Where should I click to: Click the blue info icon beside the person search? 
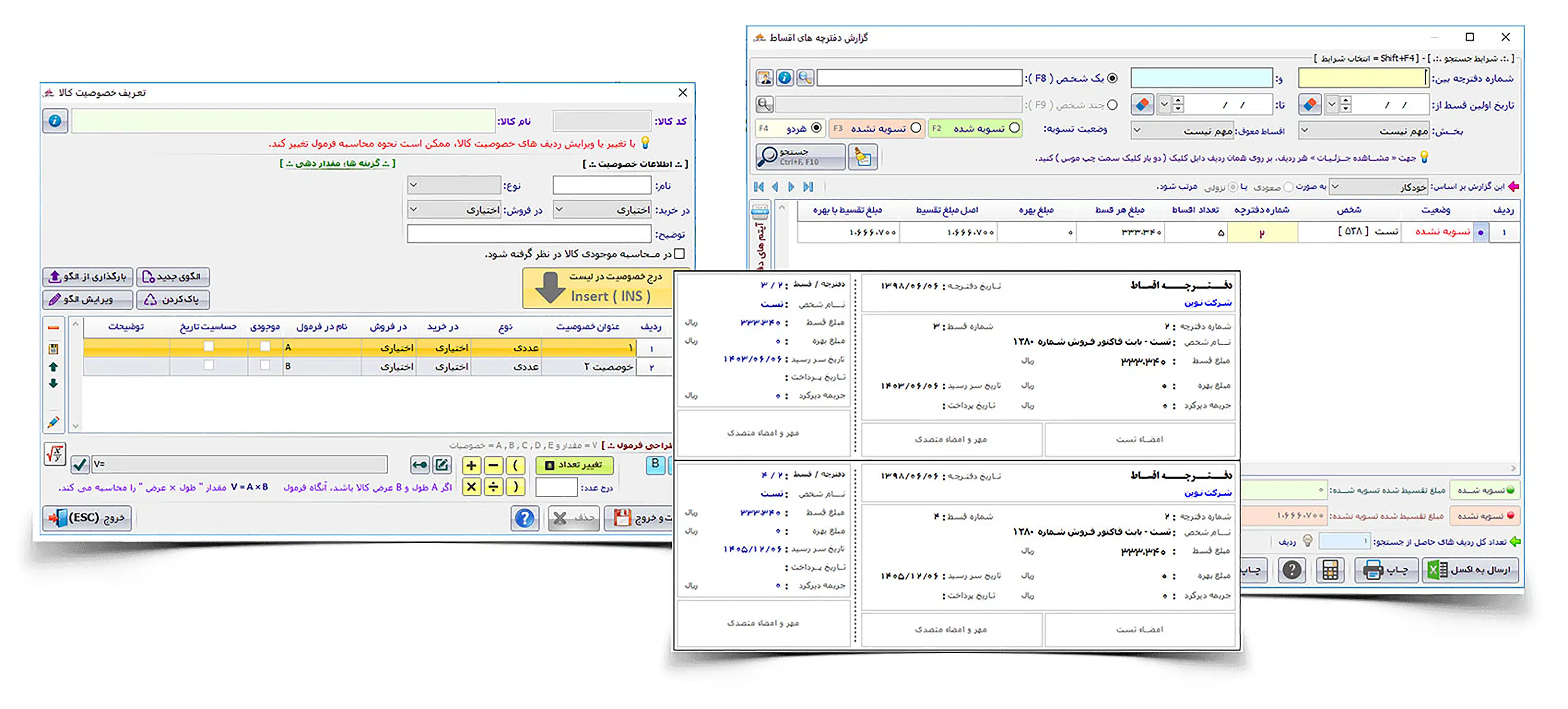click(x=785, y=77)
